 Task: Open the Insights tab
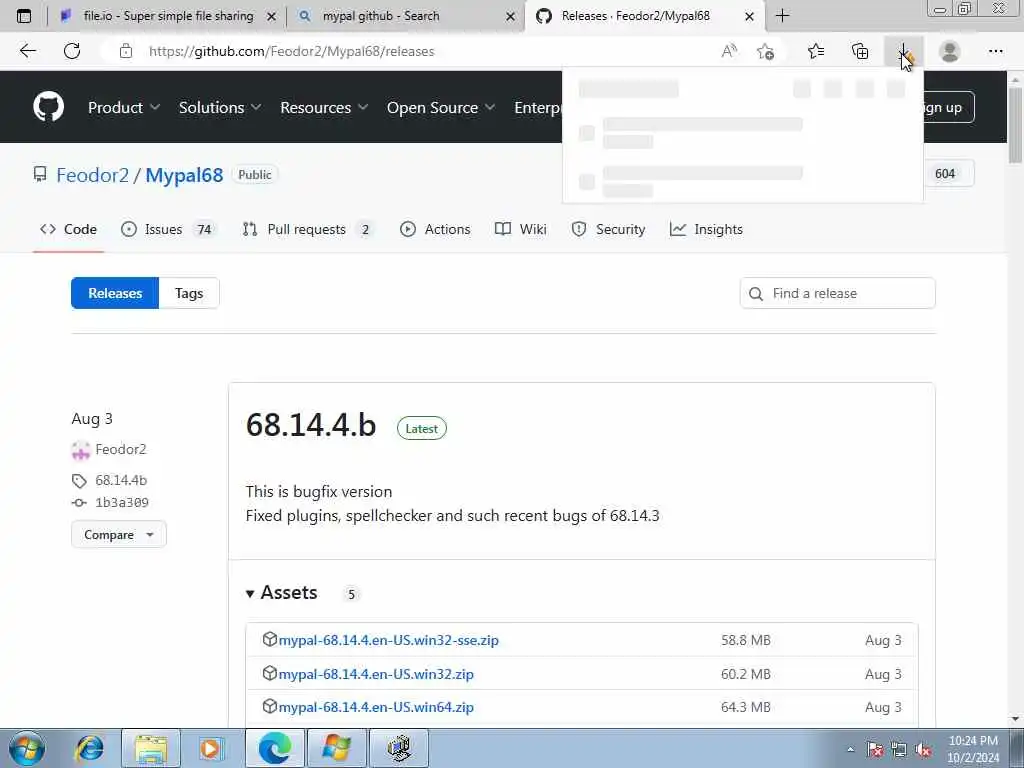(706, 229)
